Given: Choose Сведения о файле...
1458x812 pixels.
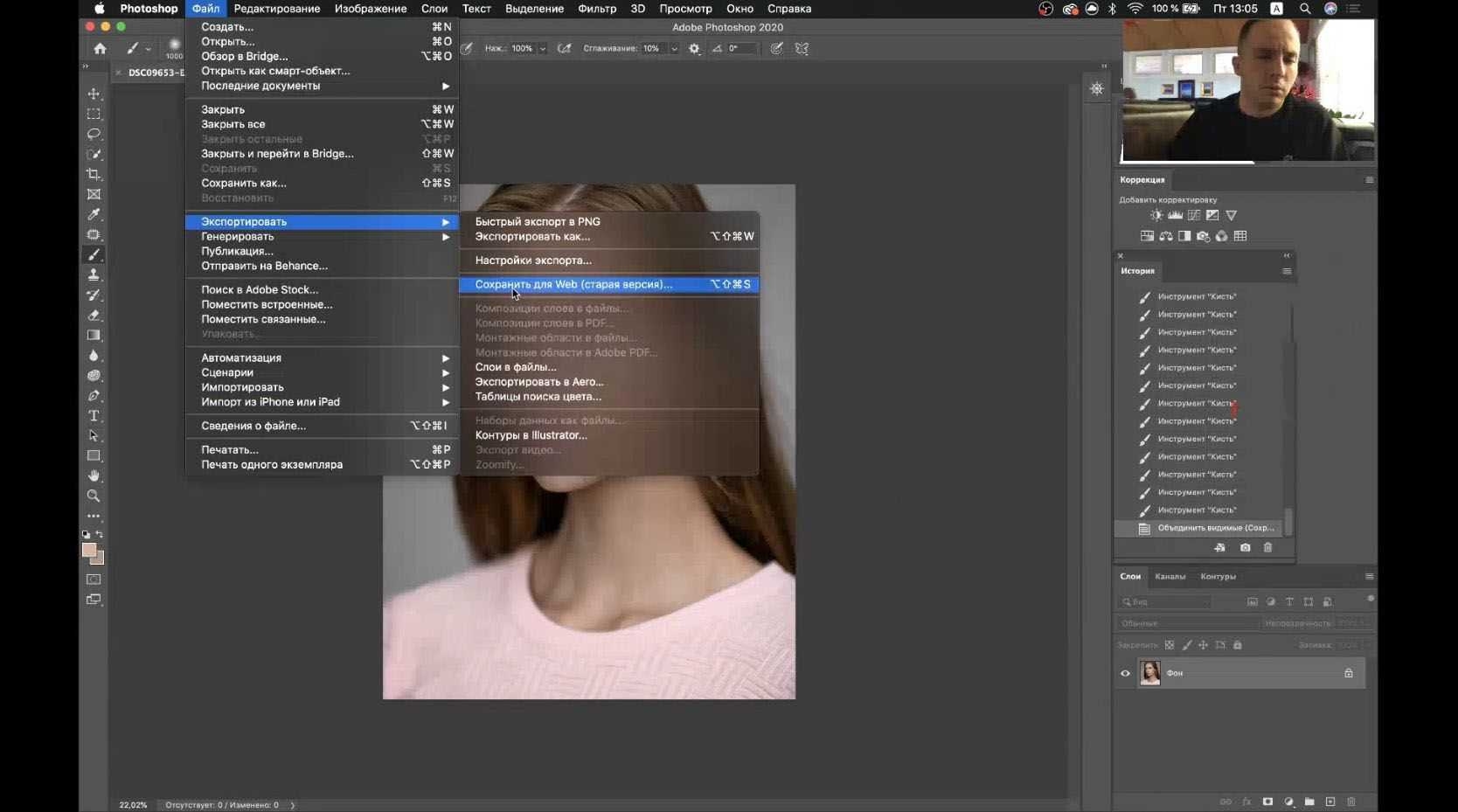Looking at the screenshot, I should point(322,426).
